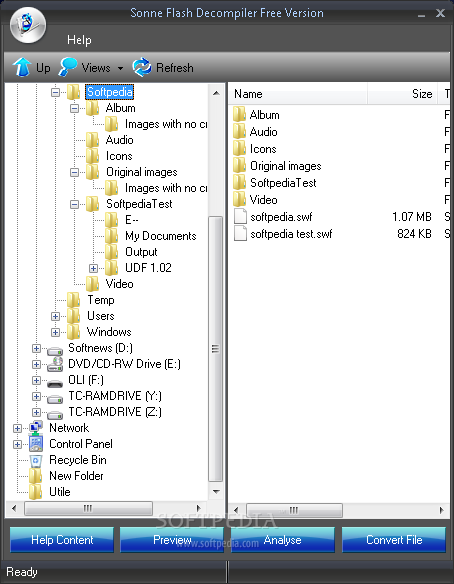
Task: Collapse the Album folder in tree
Action: [74, 108]
